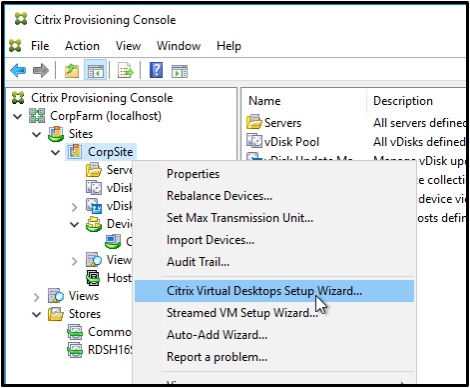This screenshot has width=470, height=388.
Task: Open the Help question mark icon
Action: [x=156, y=70]
